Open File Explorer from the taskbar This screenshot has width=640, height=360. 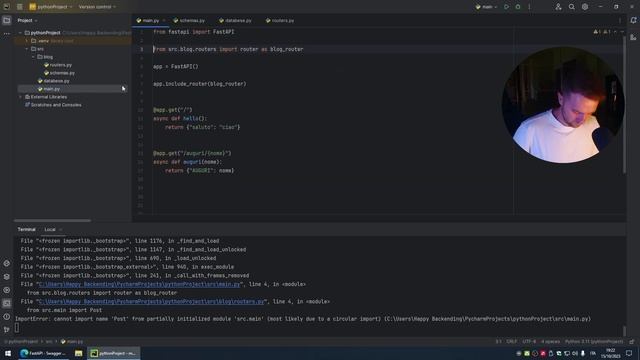click(x=78, y=353)
